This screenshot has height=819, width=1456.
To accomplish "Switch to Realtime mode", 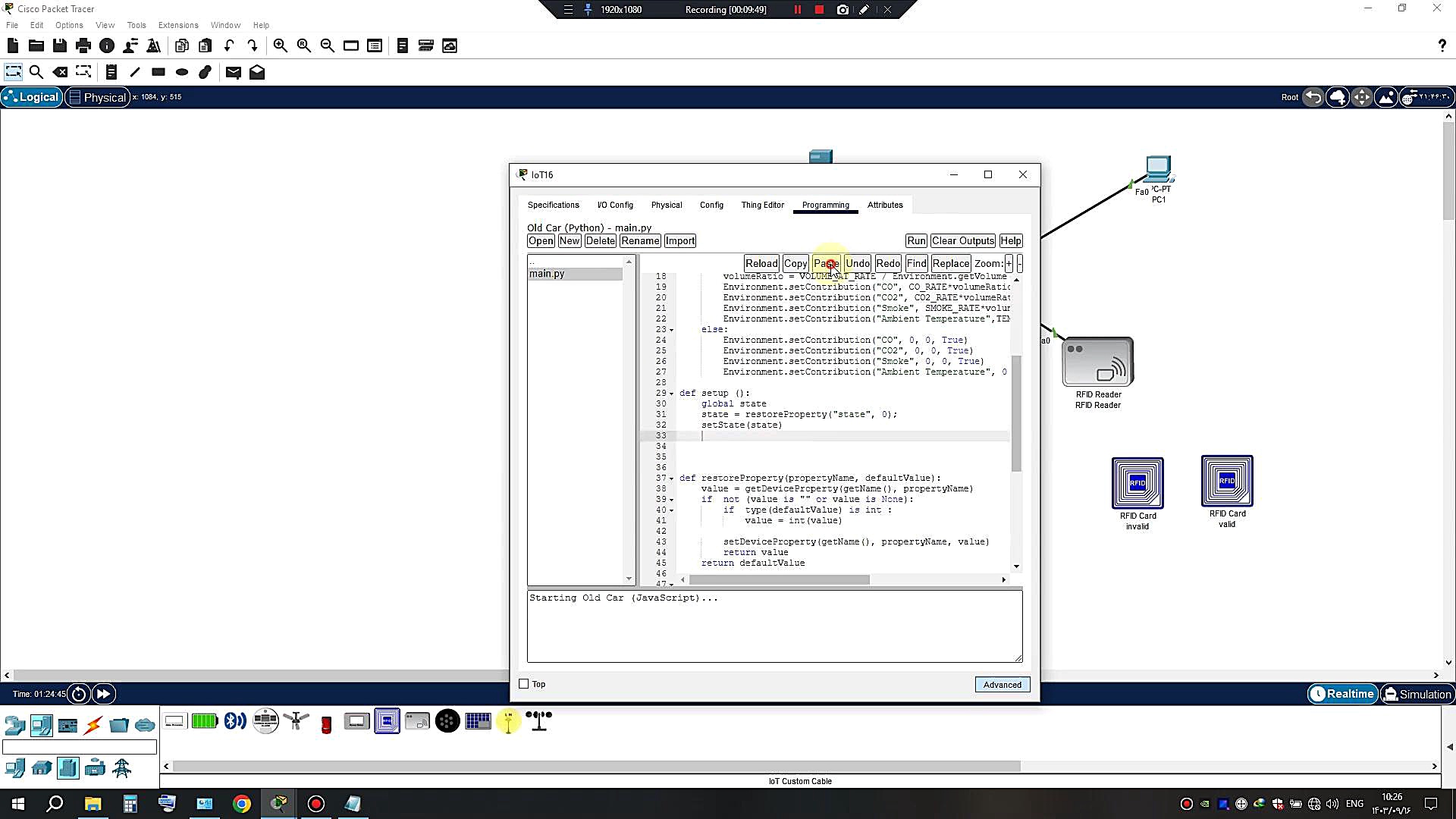I will tap(1343, 694).
